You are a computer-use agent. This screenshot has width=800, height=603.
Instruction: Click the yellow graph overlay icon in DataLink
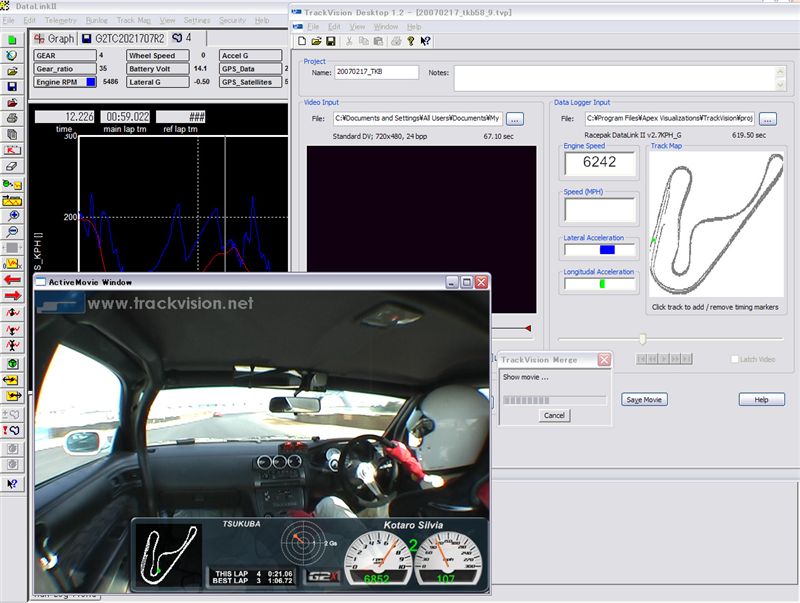point(12,200)
